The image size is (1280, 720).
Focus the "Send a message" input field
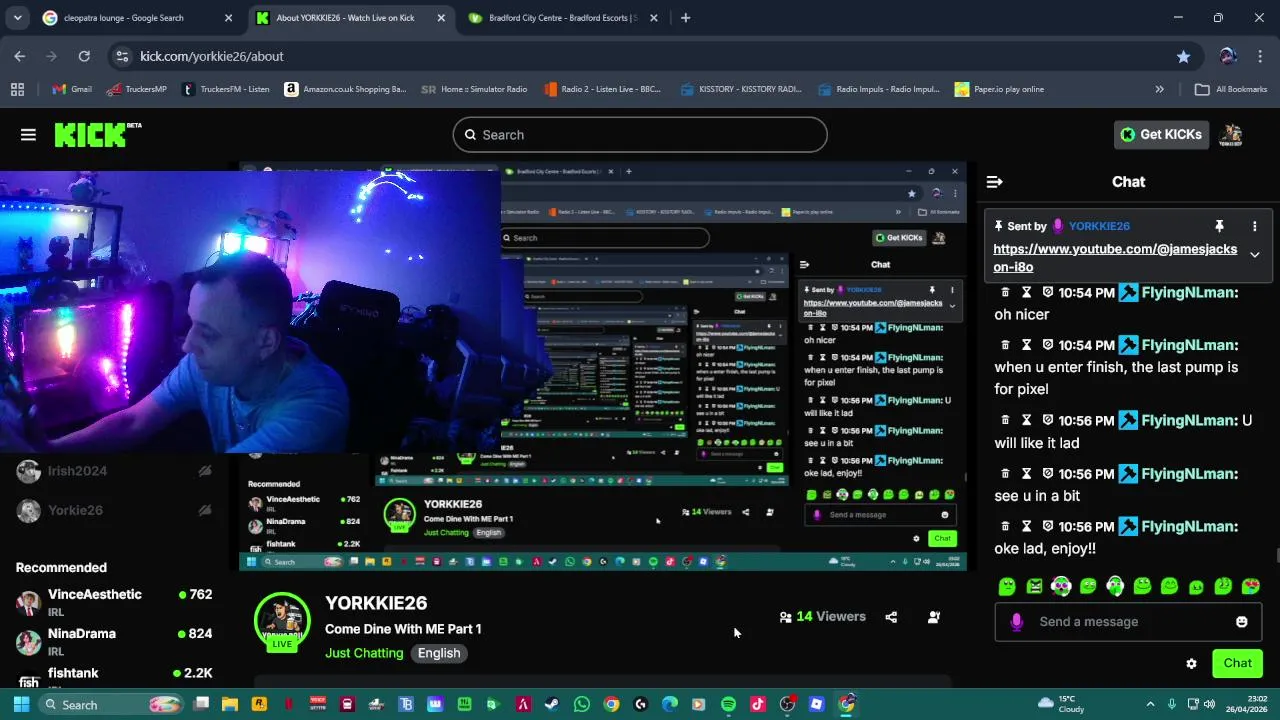[1127, 621]
